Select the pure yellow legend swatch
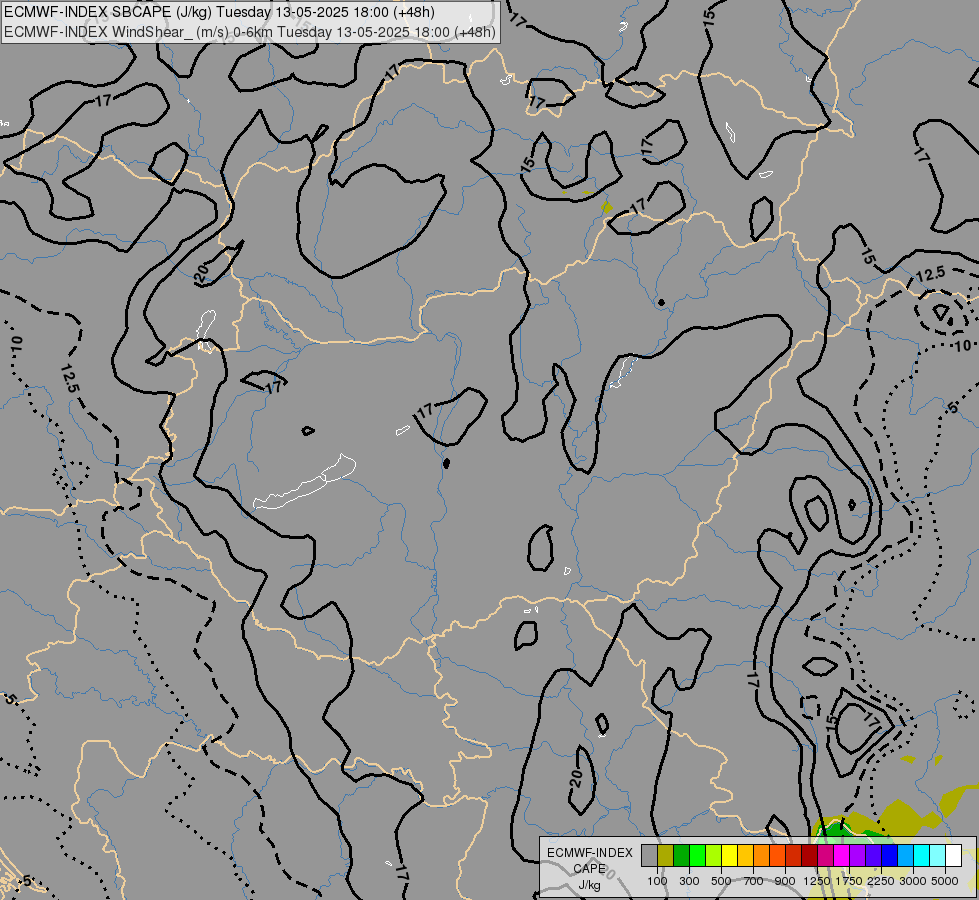The width and height of the screenshot is (979, 900). click(729, 855)
